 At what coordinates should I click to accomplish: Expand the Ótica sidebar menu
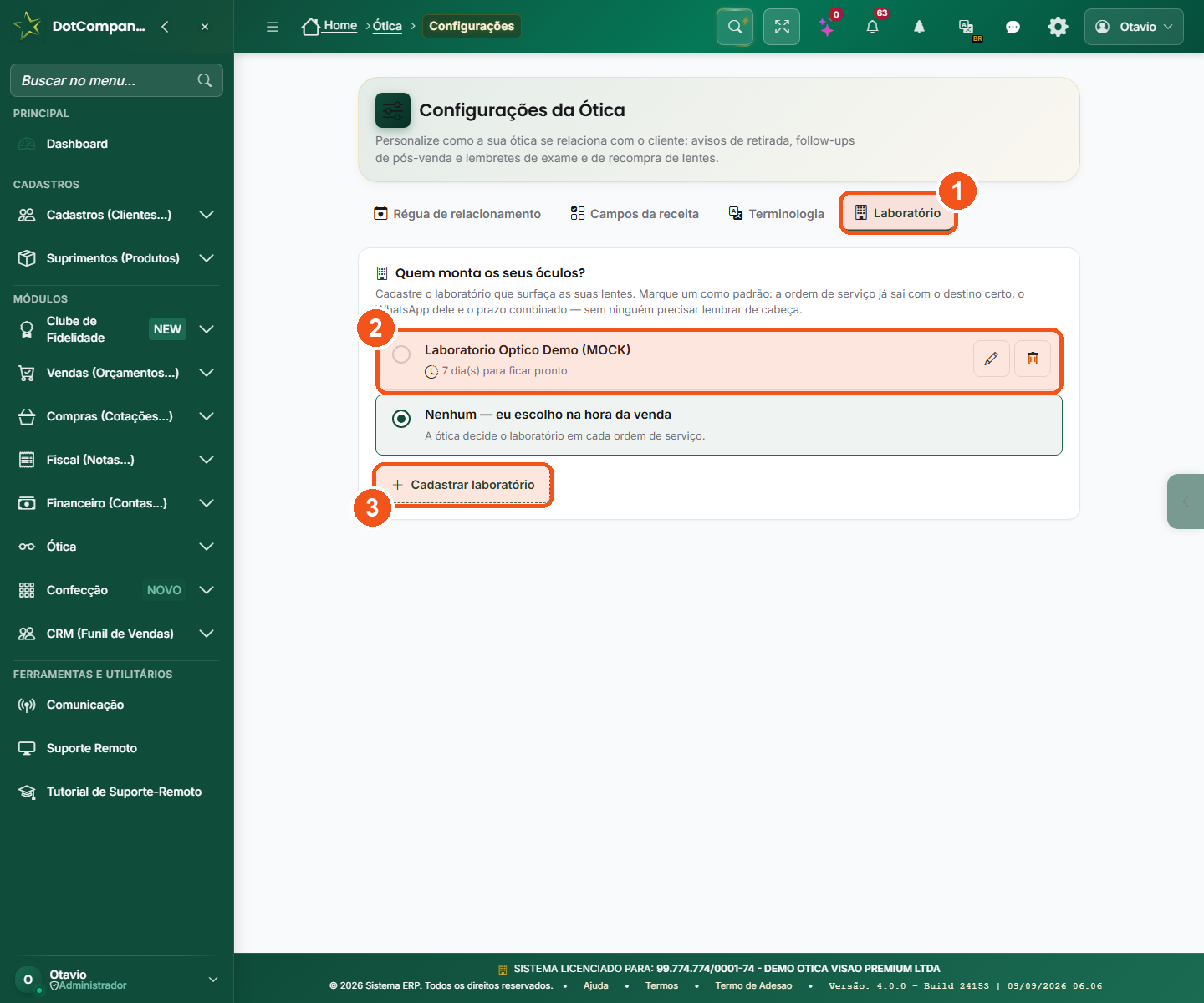coord(117,547)
